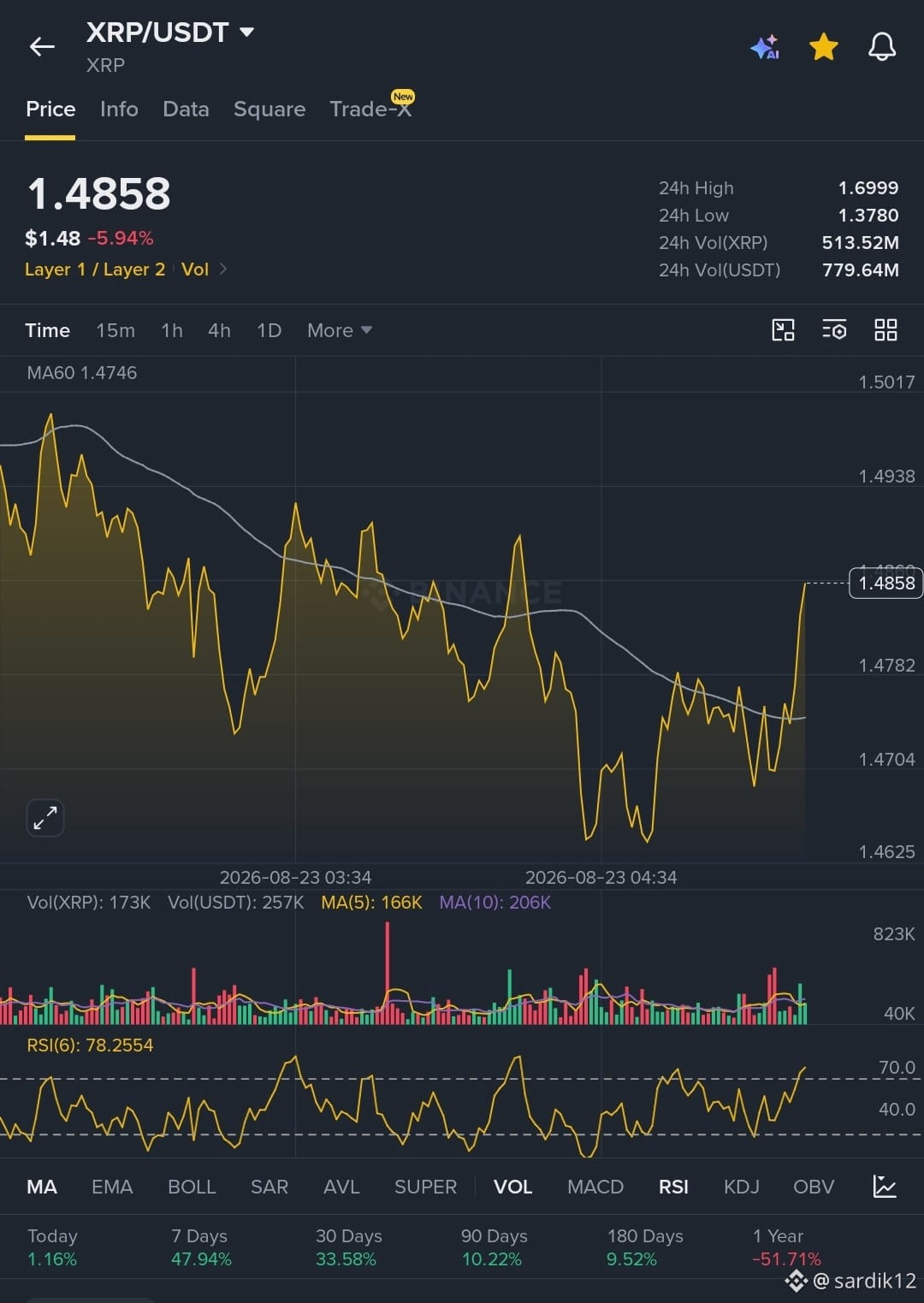Click the 90 Days 10.22% performance
This screenshot has width=924, height=1303.
pyautogui.click(x=494, y=1247)
